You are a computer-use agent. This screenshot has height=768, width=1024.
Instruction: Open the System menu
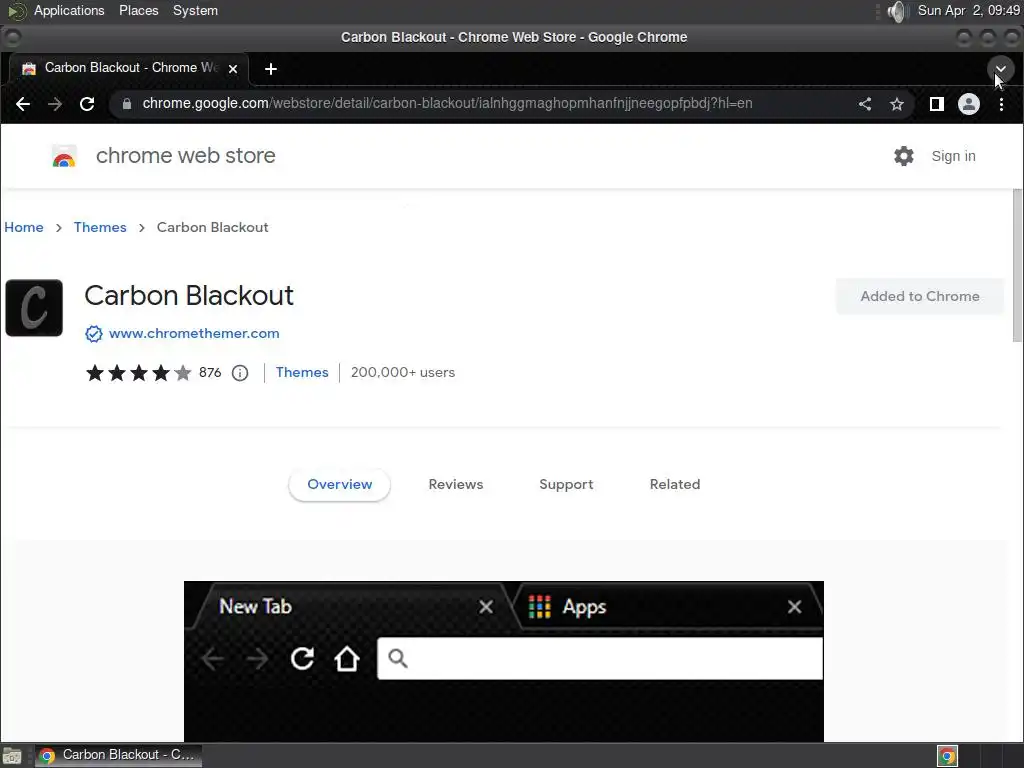(x=195, y=10)
